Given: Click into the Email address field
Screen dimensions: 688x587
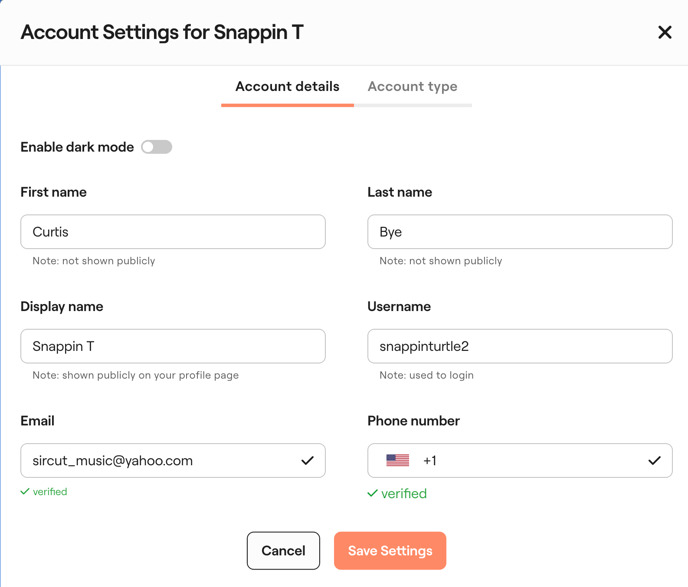Looking at the screenshot, I should 160,461.
